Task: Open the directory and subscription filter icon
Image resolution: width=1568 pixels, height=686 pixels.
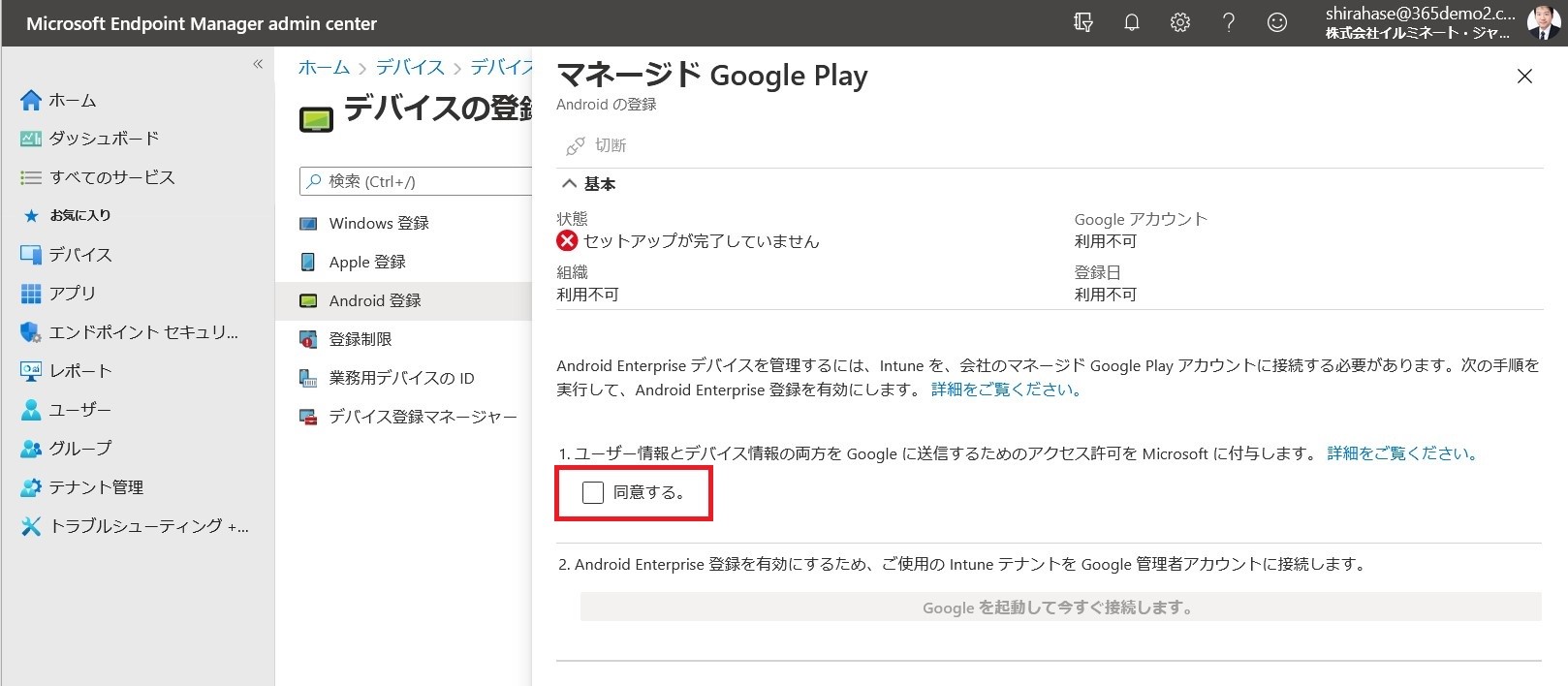Action: click(1083, 22)
